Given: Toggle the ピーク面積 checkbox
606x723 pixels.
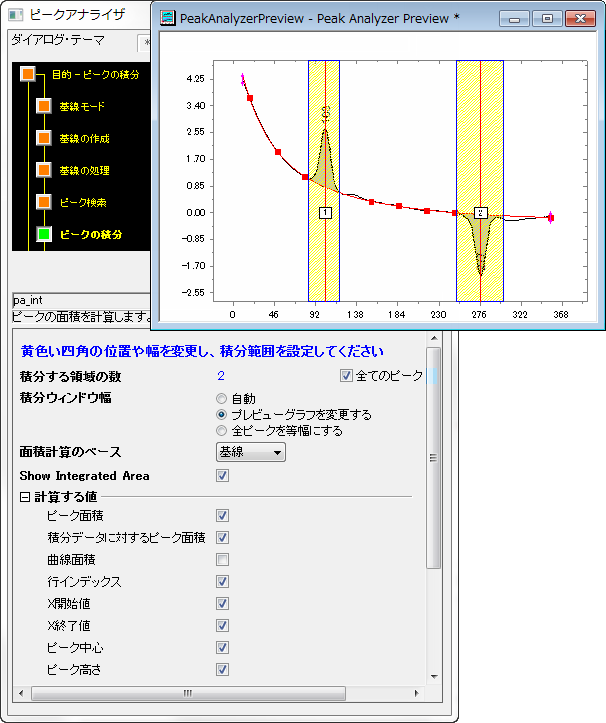Looking at the screenshot, I should pyautogui.click(x=222, y=516).
